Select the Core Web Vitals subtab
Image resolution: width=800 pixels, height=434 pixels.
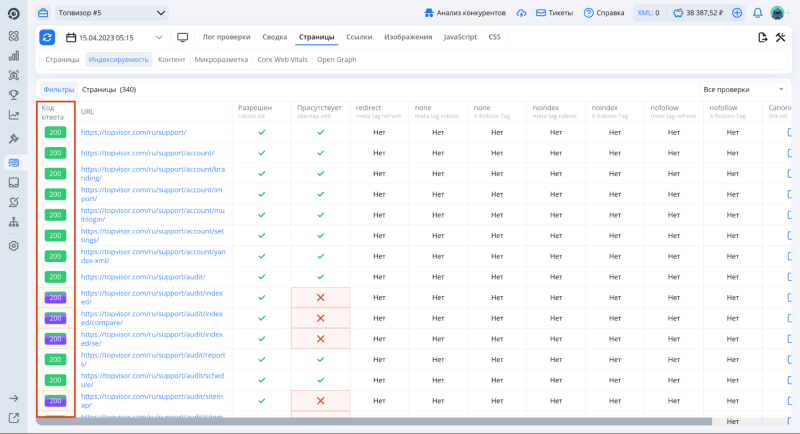283,59
